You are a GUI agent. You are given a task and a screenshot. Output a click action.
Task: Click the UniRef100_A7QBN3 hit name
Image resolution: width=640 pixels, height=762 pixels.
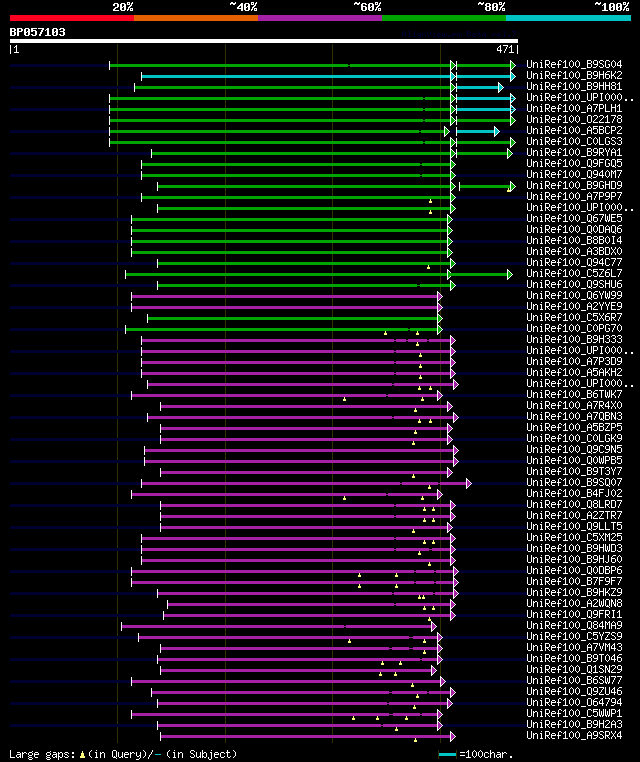click(x=574, y=416)
